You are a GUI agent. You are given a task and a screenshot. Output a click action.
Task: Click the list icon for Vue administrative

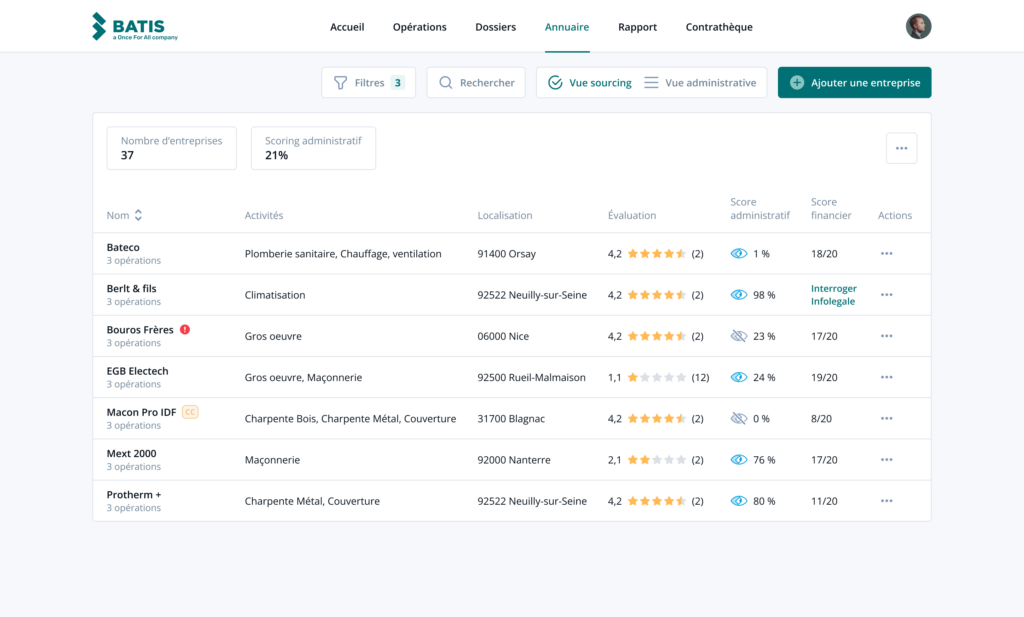click(651, 83)
